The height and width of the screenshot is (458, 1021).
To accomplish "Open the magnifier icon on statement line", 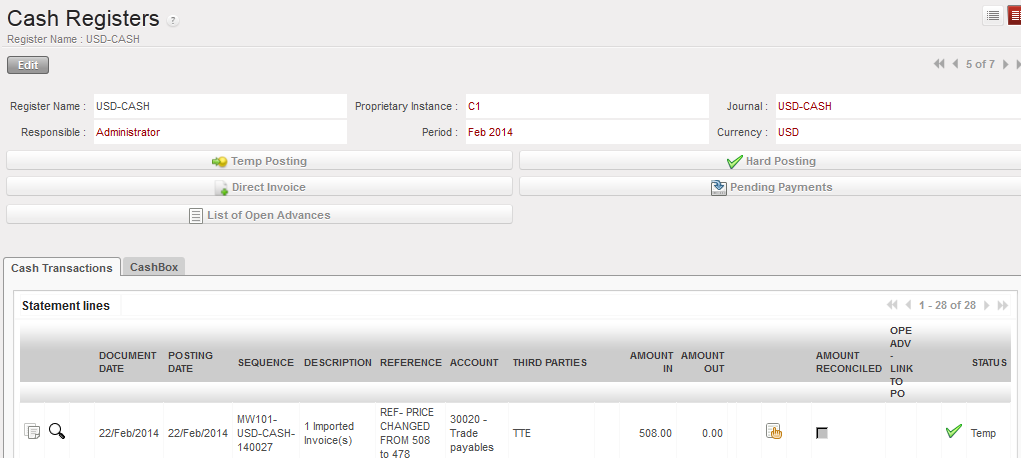I will [x=57, y=432].
